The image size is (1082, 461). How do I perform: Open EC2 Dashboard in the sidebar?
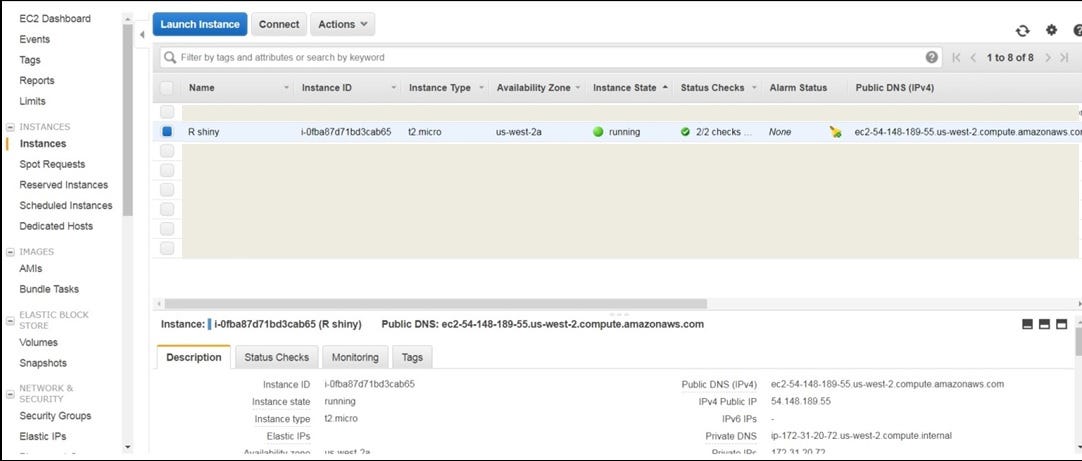click(x=55, y=19)
